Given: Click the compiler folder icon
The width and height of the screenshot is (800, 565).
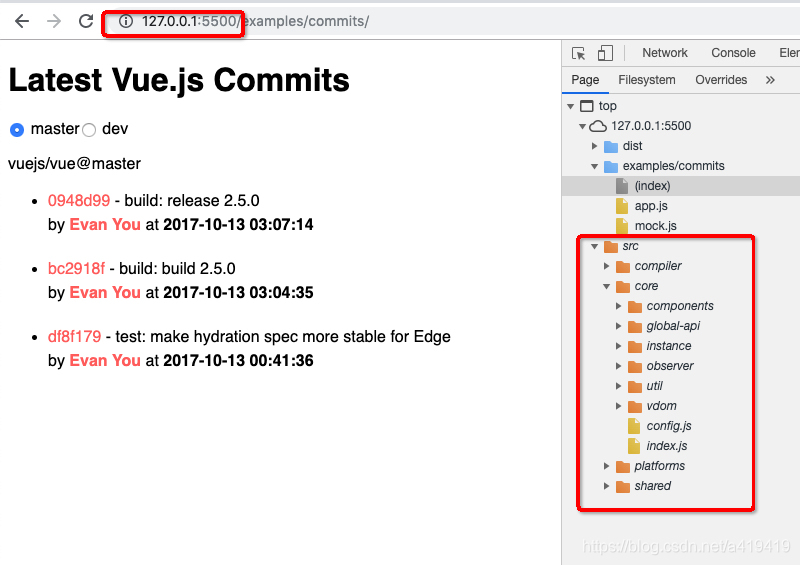Looking at the screenshot, I should point(622,266).
